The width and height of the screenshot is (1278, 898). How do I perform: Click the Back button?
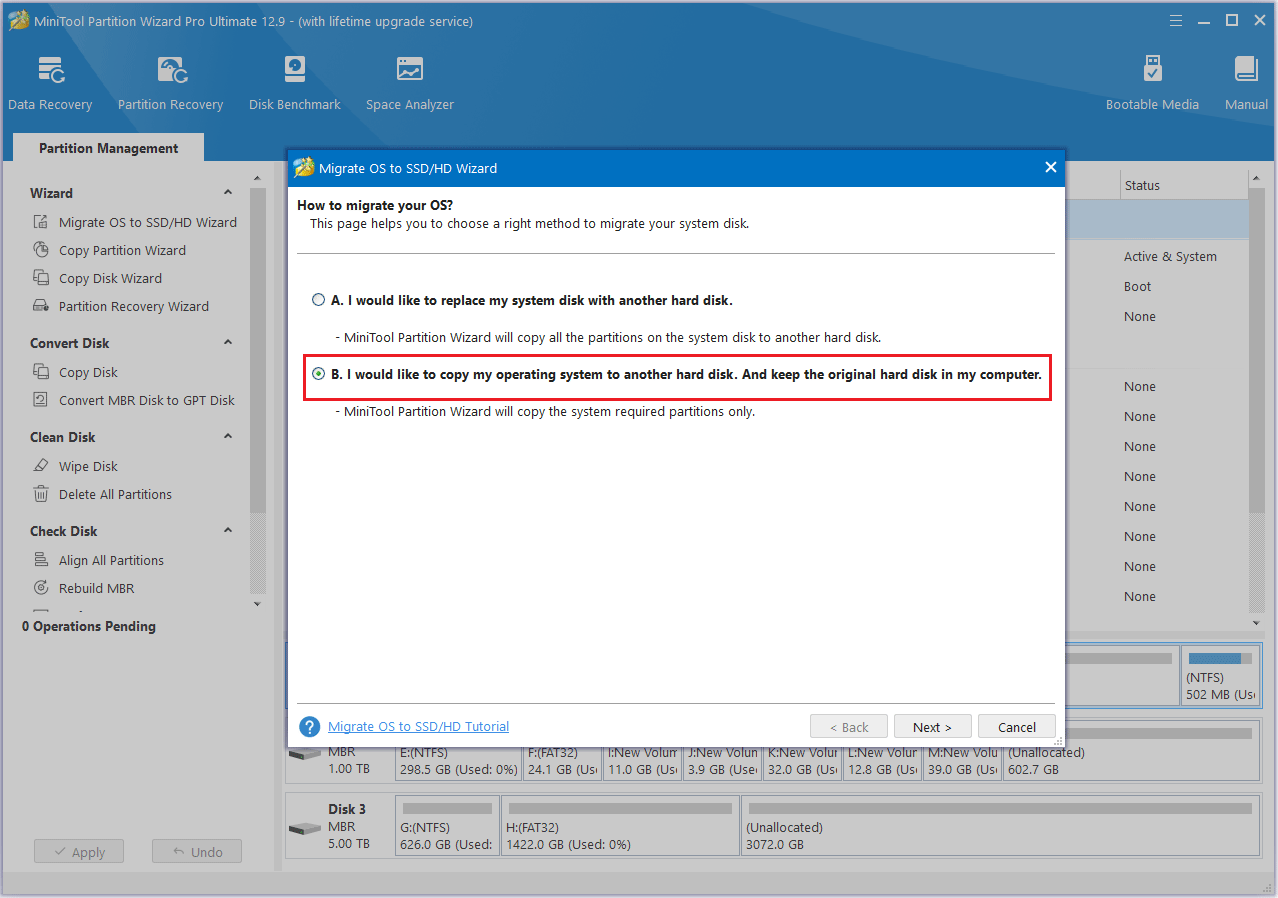click(849, 727)
